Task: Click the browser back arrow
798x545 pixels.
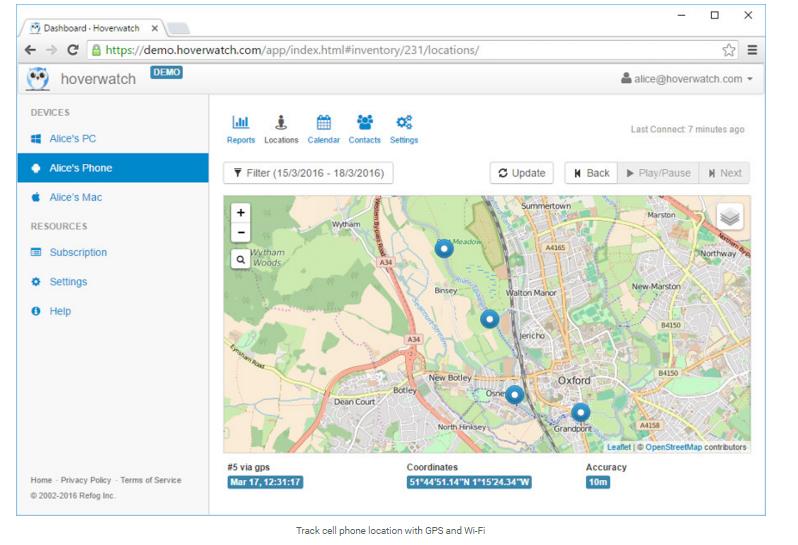Action: [31, 50]
